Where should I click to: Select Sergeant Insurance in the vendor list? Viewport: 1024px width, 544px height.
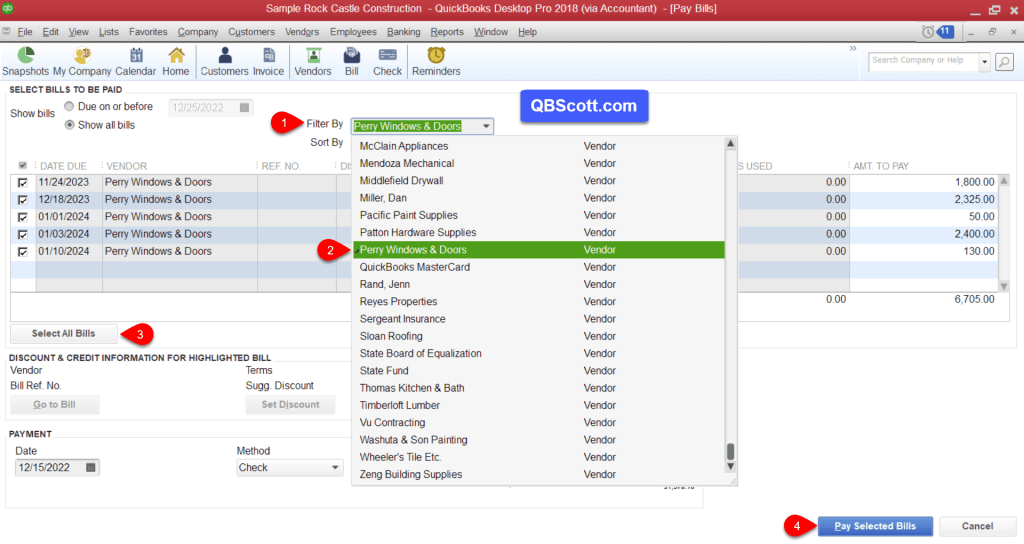pos(539,319)
